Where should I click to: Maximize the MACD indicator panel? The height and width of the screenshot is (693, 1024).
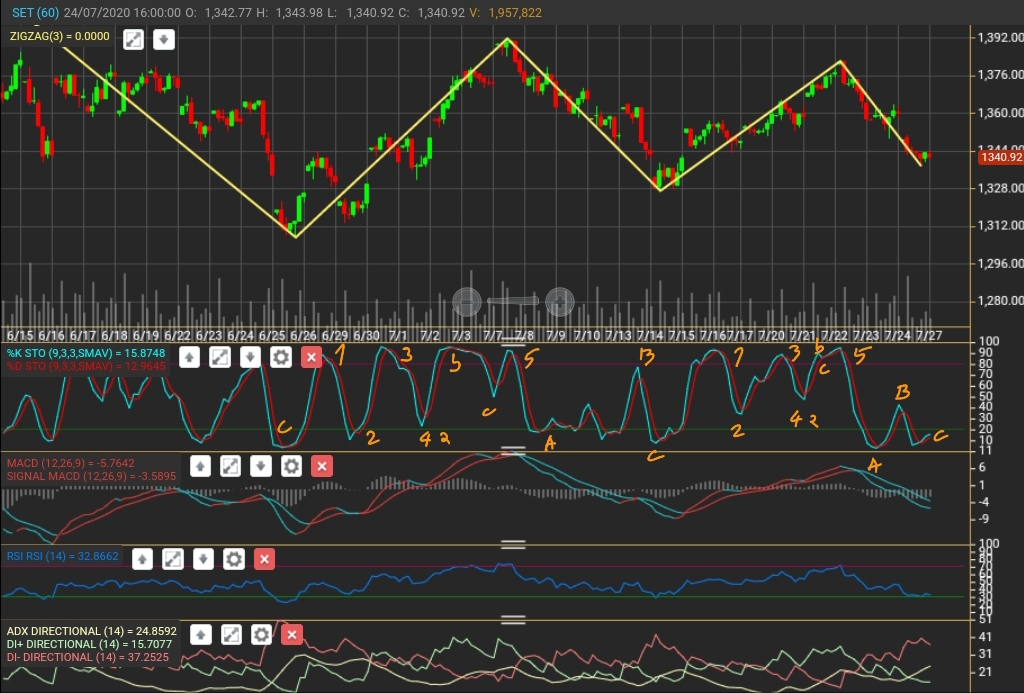(x=231, y=466)
